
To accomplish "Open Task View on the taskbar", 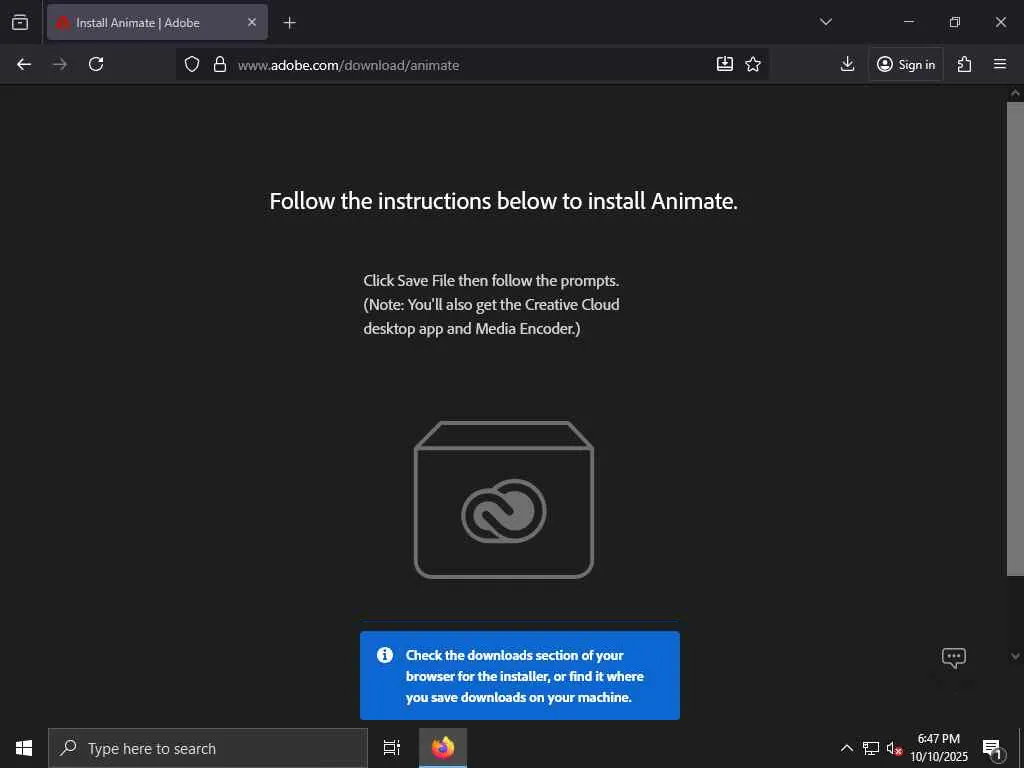I will point(391,748).
